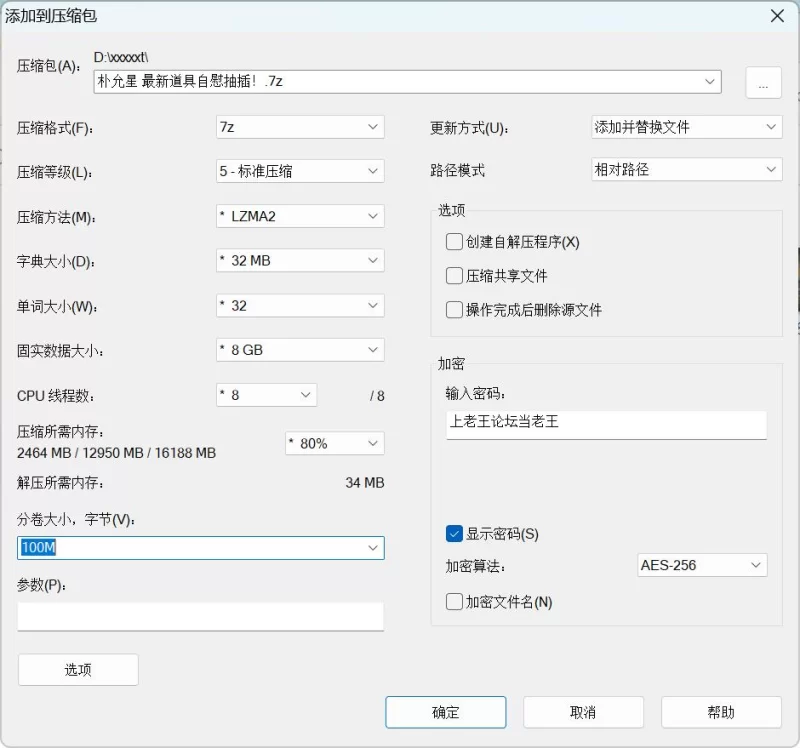The height and width of the screenshot is (748, 800).
Task: Close the 添加到压缩包 dialog window
Action: (x=776, y=16)
